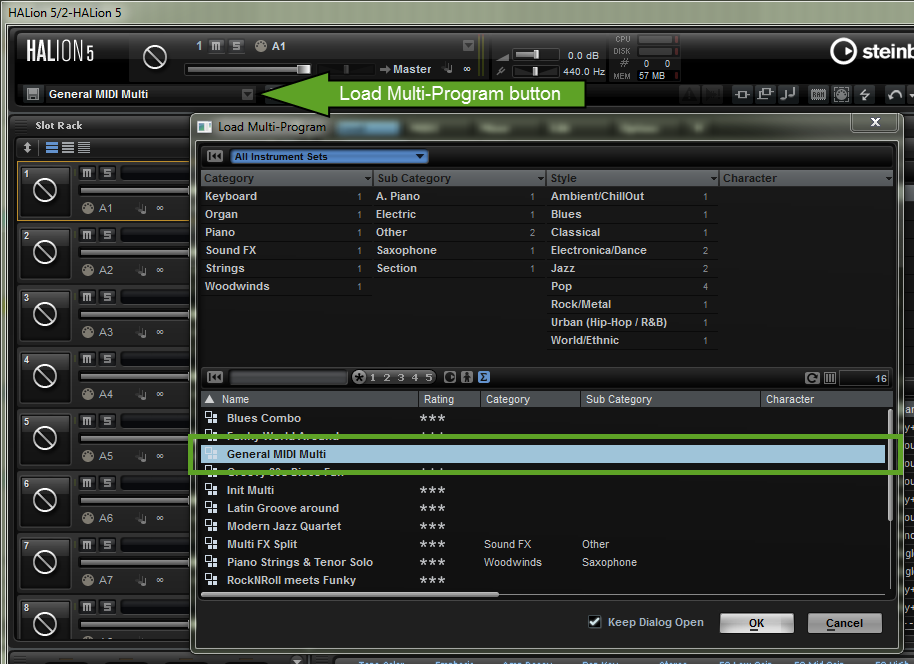Filter by the World/Ethnic style
The image size is (914, 664).
click(630, 340)
